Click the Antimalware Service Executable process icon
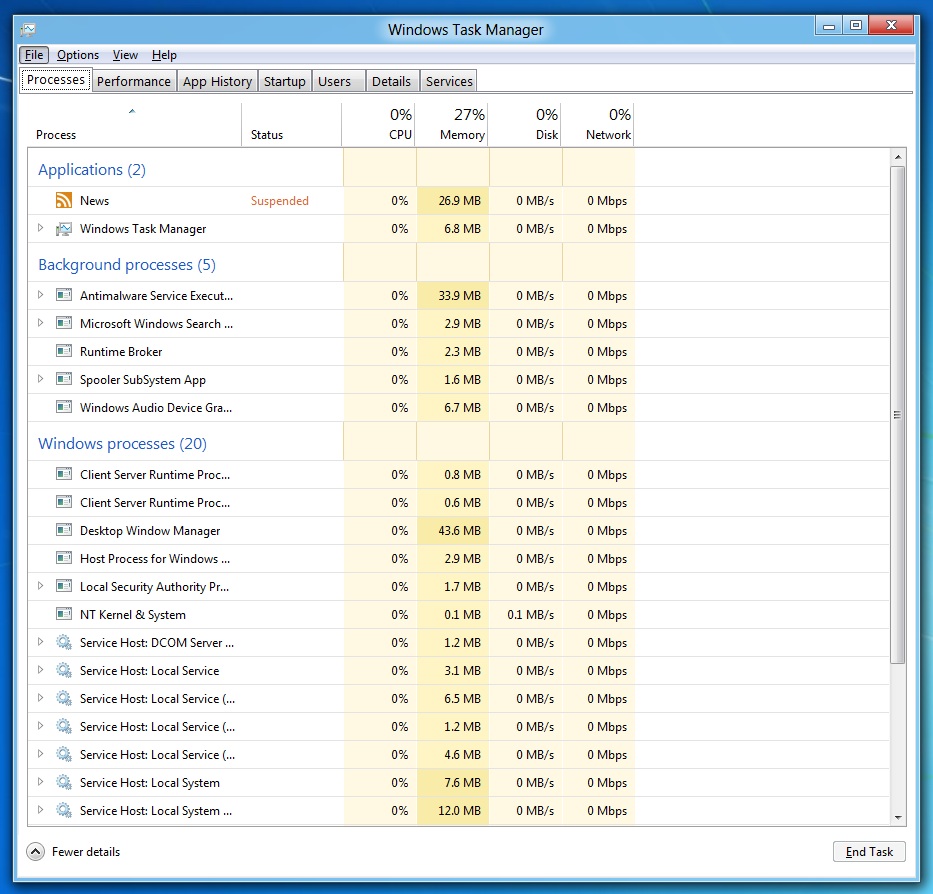The image size is (933, 894). click(x=64, y=295)
